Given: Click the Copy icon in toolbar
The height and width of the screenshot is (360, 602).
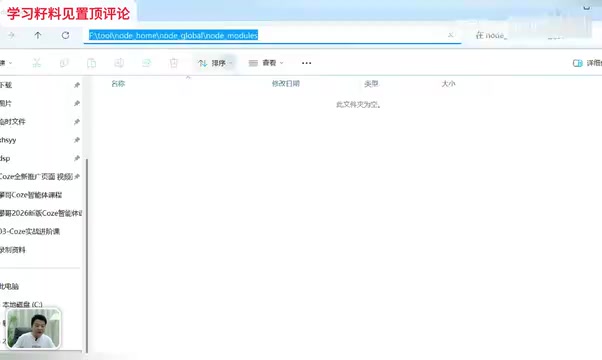Looking at the screenshot, I should tap(64, 63).
